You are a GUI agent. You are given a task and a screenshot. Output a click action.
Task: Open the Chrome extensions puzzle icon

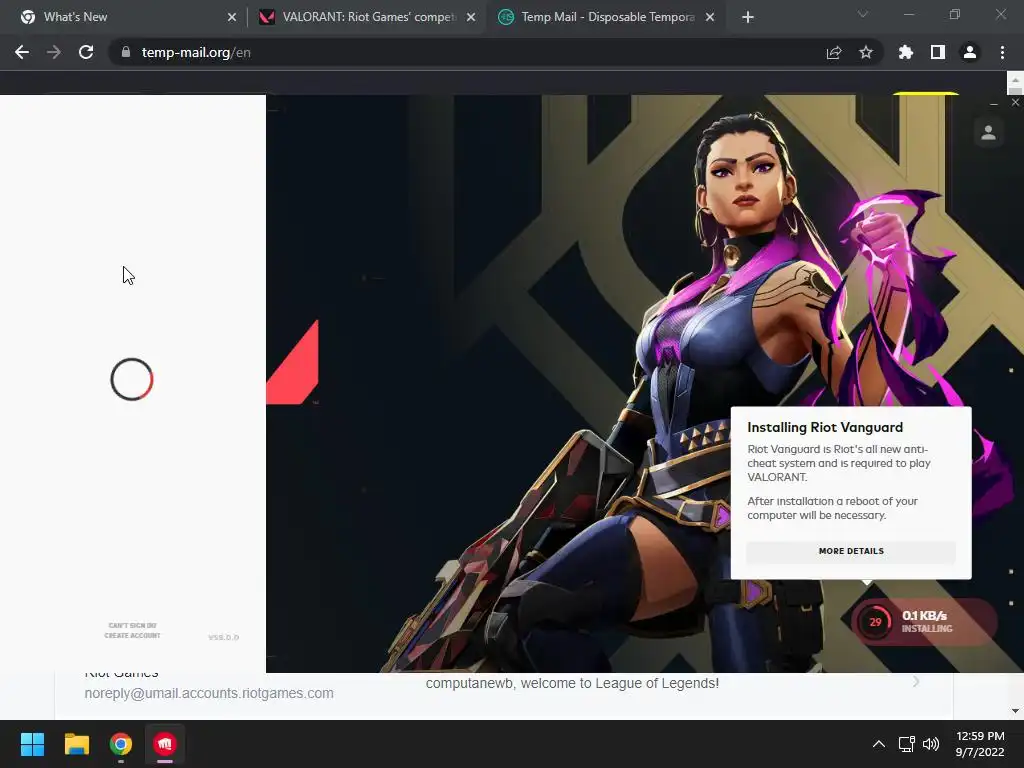pyautogui.click(x=906, y=52)
